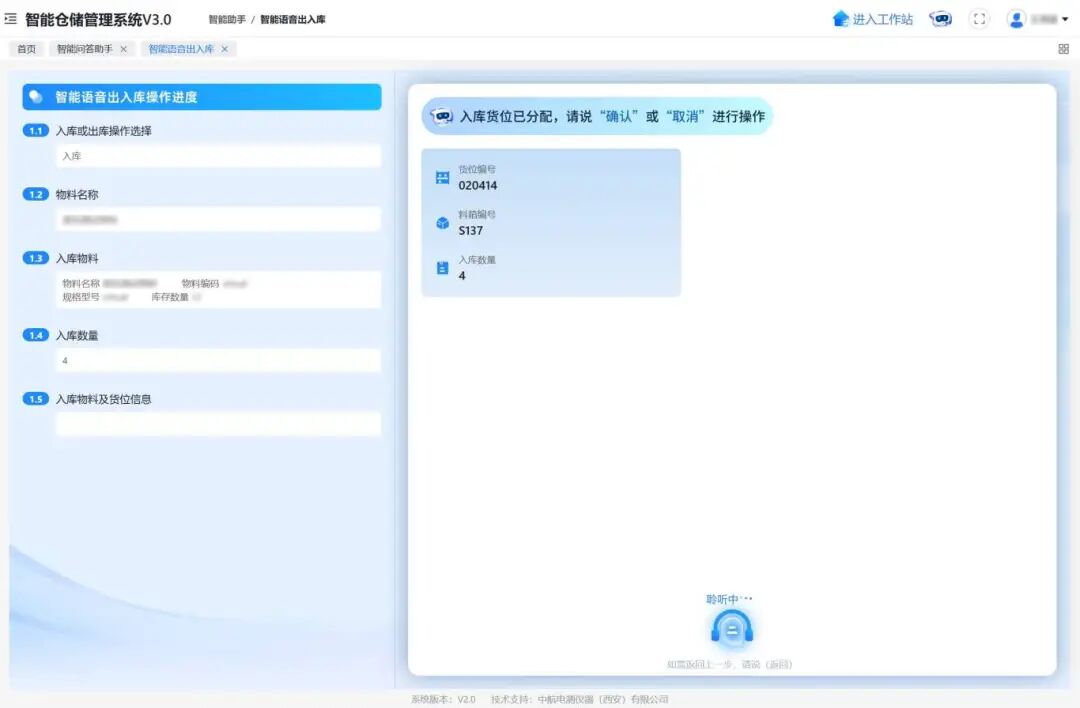Click 智能助手 breadcrumb
This screenshot has height=708, width=1080.
[x=227, y=19]
